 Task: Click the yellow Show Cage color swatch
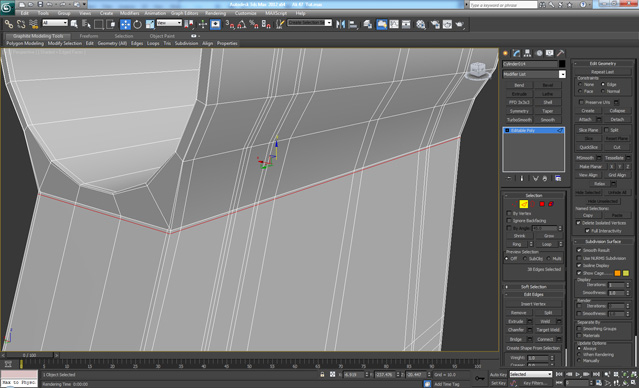point(626,273)
